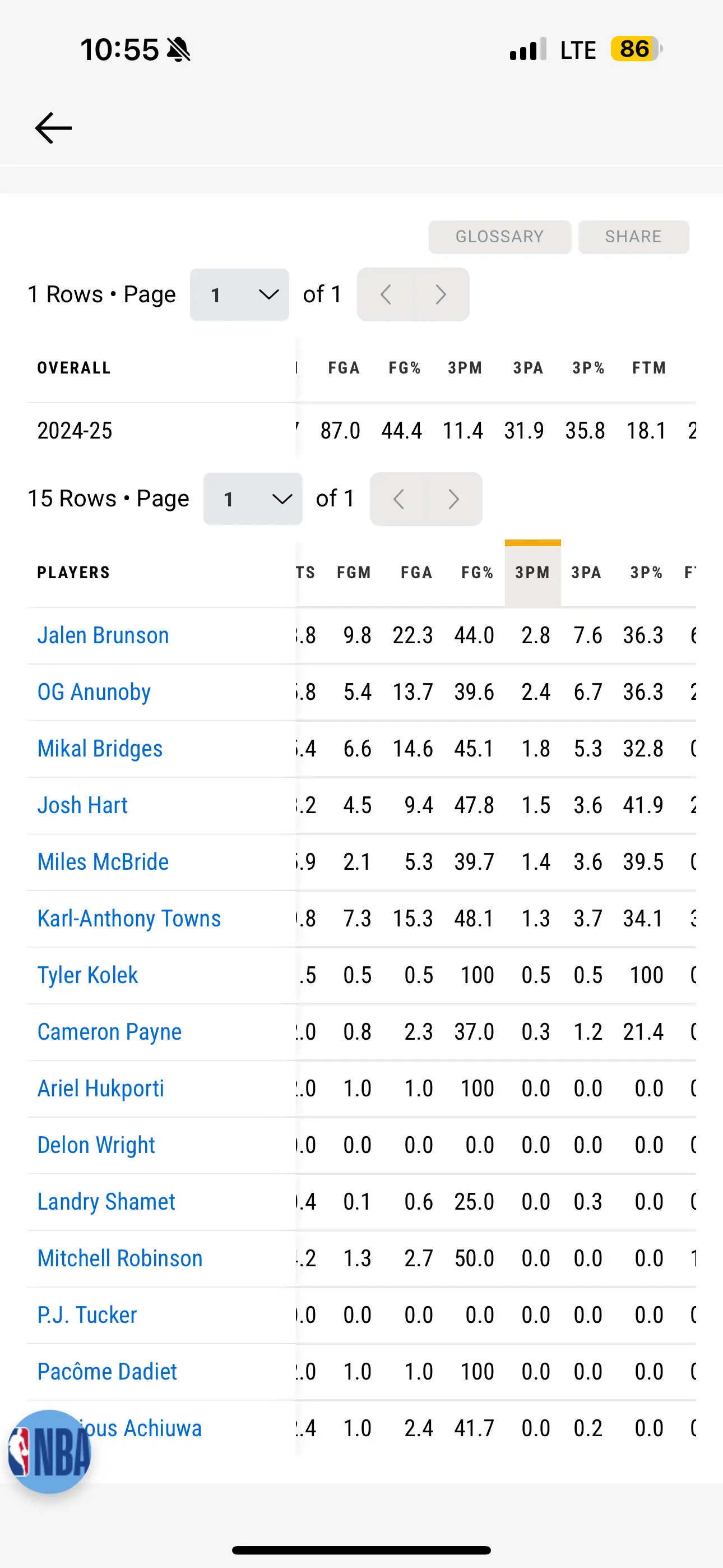Image resolution: width=723 pixels, height=1568 pixels.
Task: Tap the home indicator bar
Action: point(361,1549)
